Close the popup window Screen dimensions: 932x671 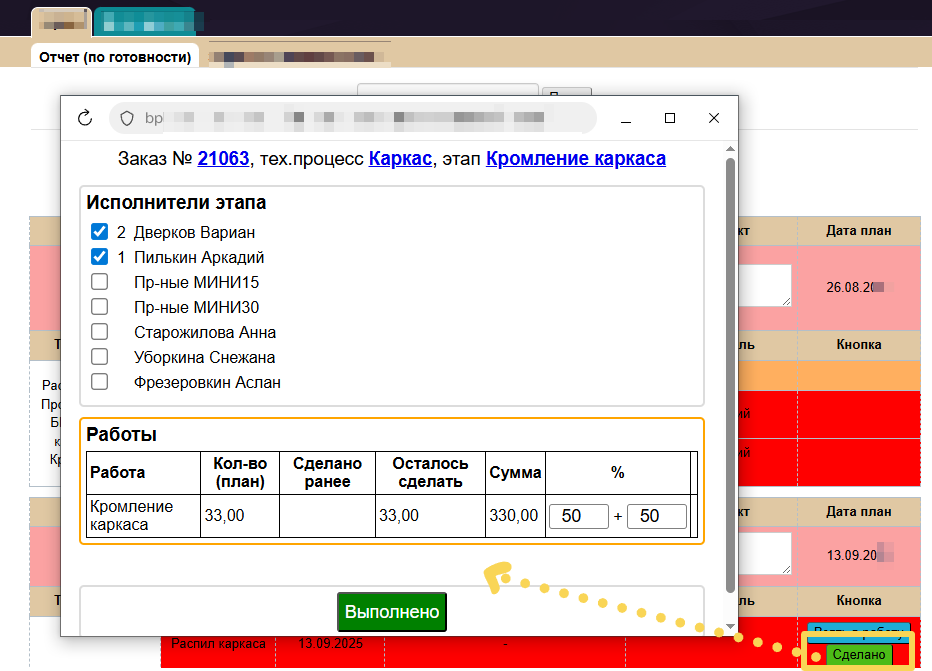click(714, 118)
